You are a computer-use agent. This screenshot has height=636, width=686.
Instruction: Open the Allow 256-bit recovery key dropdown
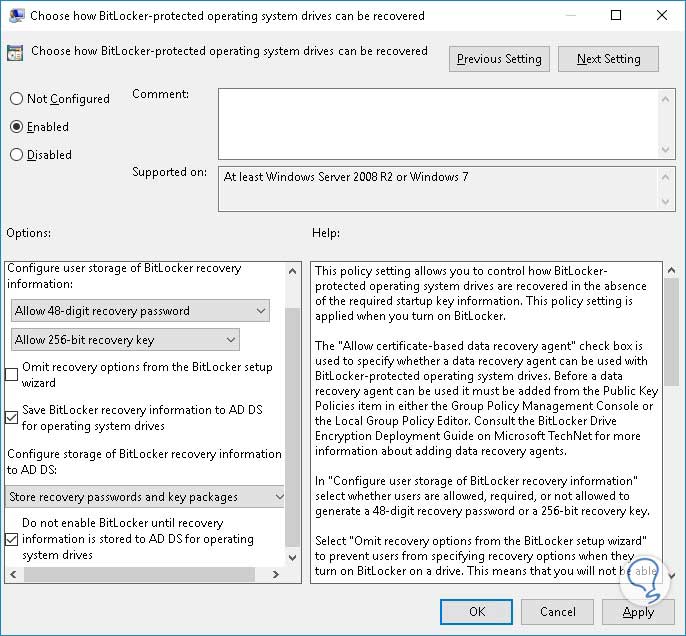pos(125,339)
